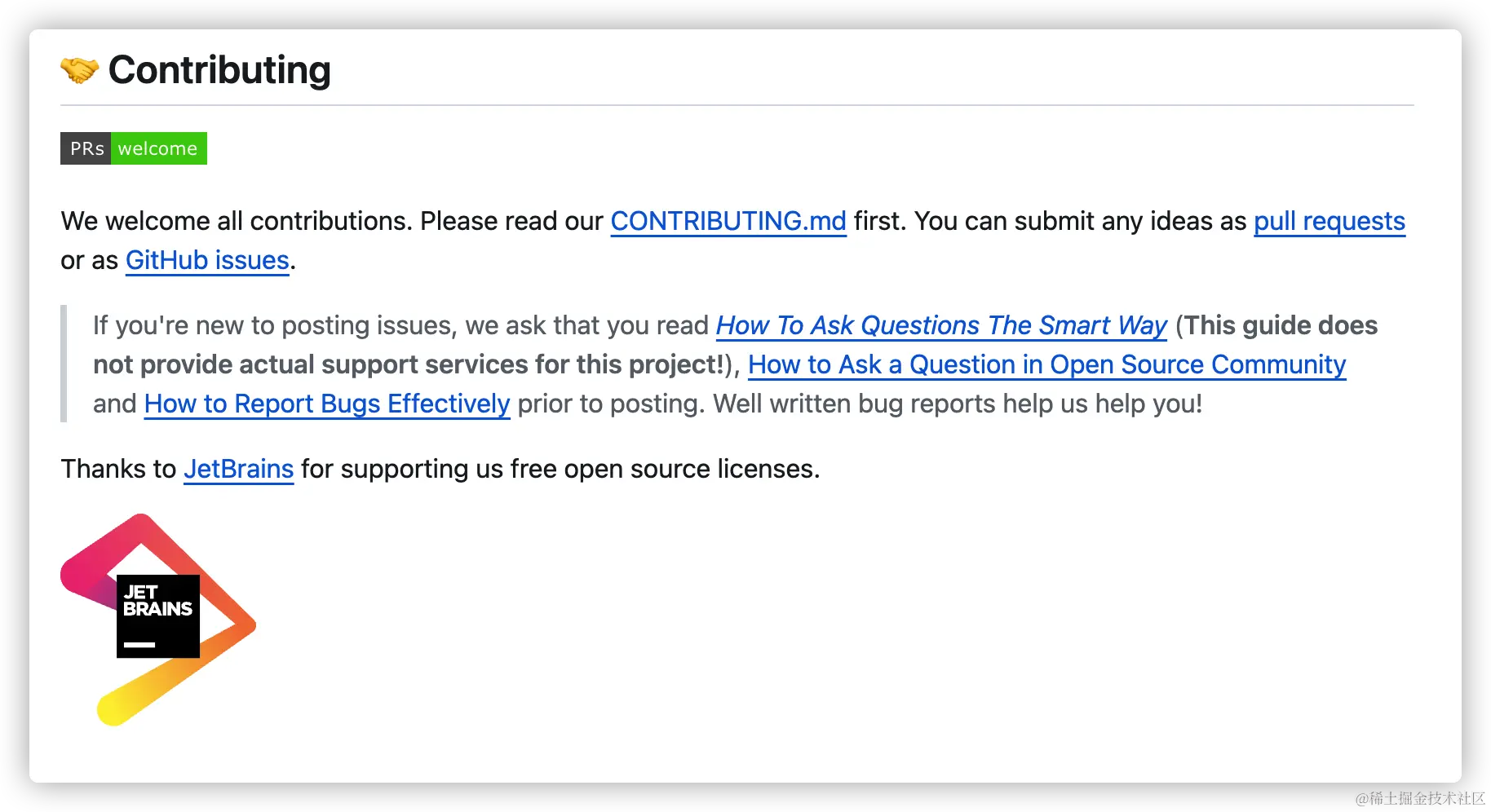Click the black JET BRAINS square in logo
Screen dimensions: 1491x812
158,616
